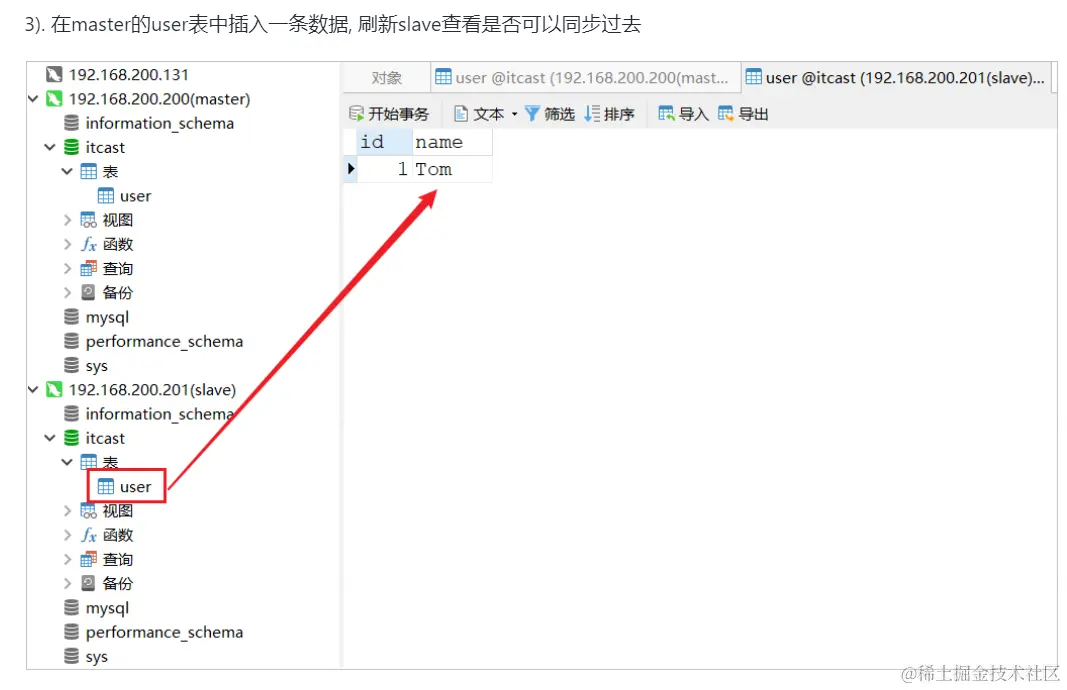This screenshot has width=1067, height=690.
Task: Click the 导出 export button
Action: tap(743, 114)
